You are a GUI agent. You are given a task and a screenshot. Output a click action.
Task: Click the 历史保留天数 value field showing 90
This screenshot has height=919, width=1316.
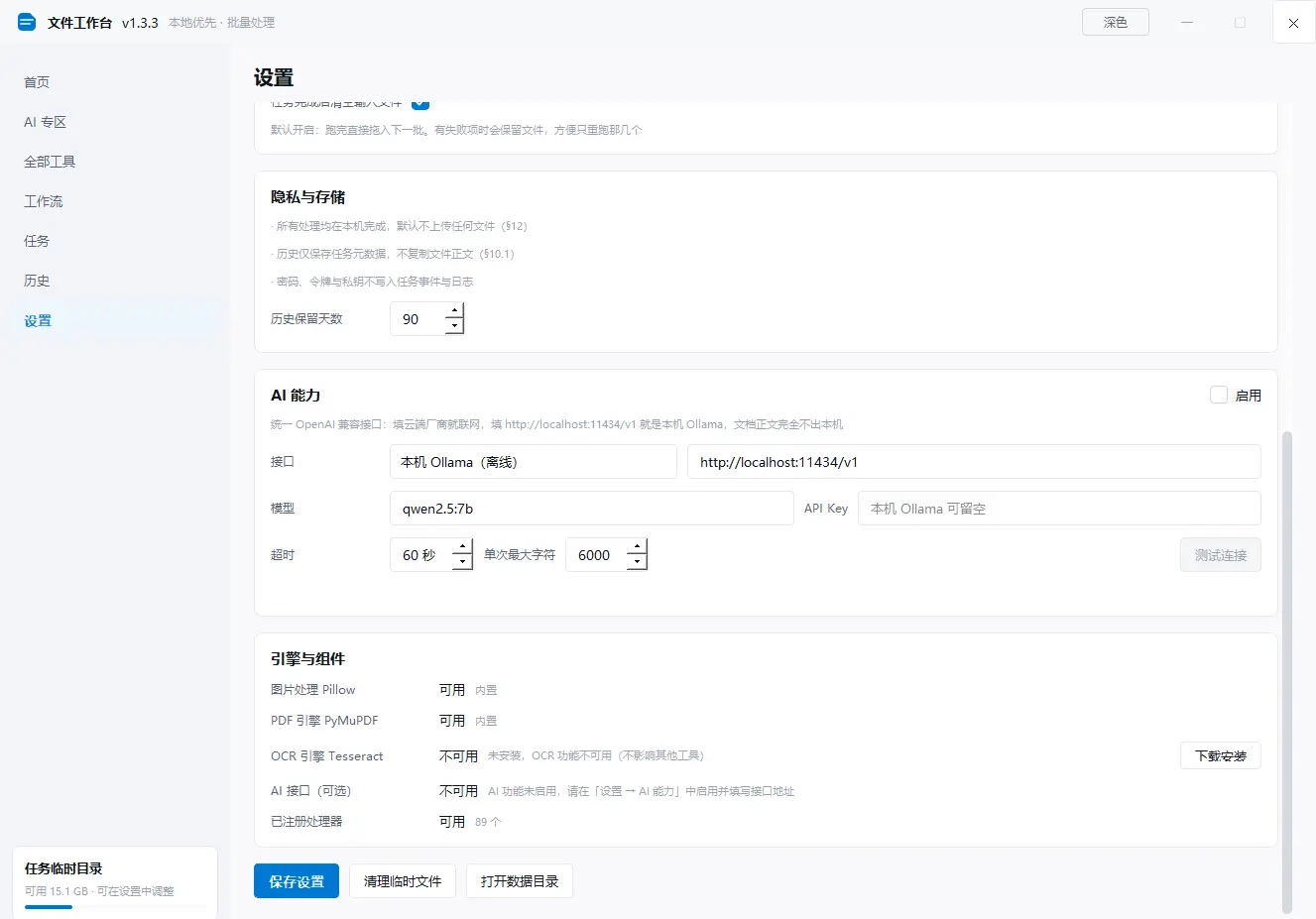click(418, 319)
